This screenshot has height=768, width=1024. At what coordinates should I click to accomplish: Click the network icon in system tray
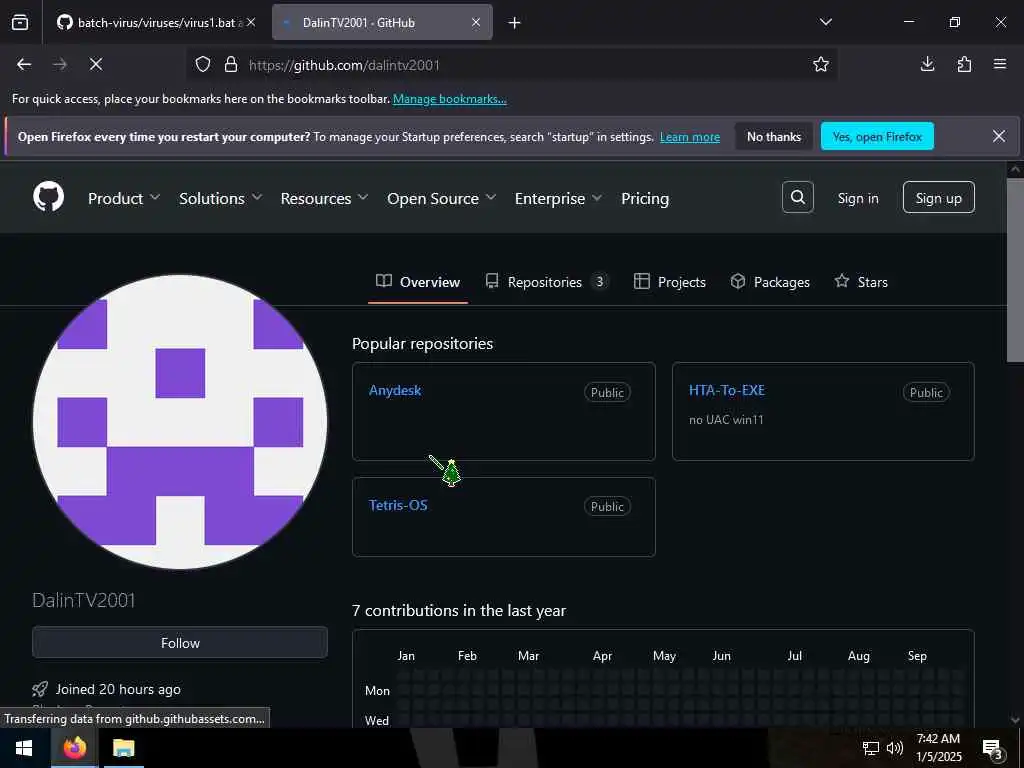tap(871, 748)
